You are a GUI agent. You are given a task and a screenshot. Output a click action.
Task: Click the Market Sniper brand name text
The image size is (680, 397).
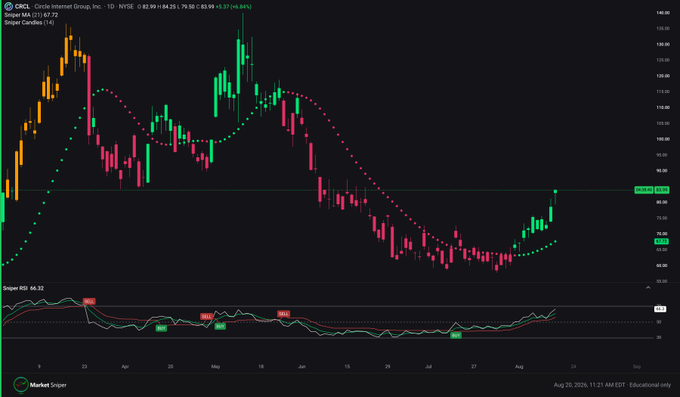point(48,385)
